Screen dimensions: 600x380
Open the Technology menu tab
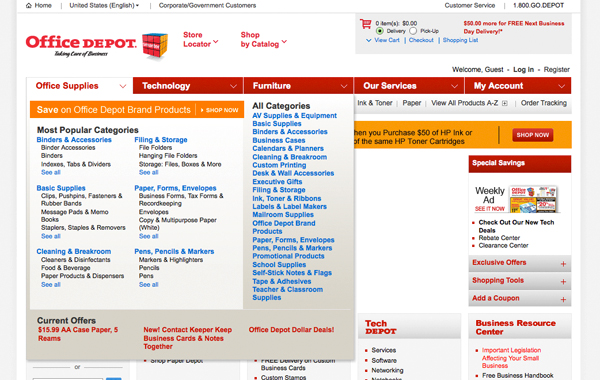pyautogui.click(x=188, y=86)
